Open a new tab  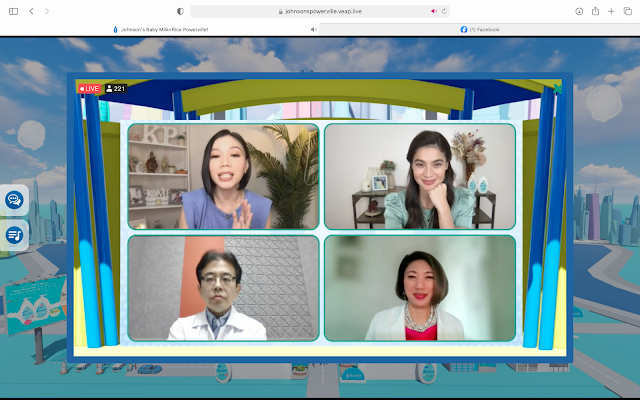pyautogui.click(x=611, y=11)
